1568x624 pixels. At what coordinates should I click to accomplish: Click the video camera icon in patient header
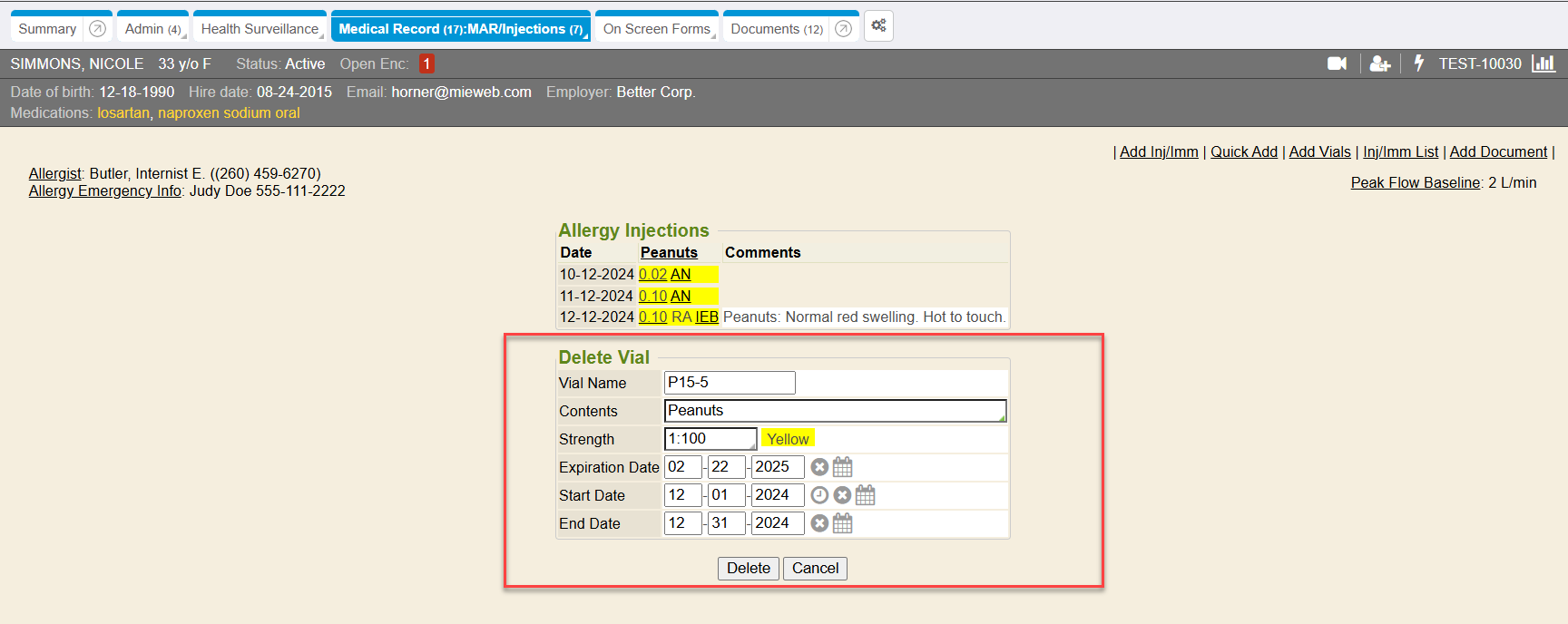click(1337, 63)
